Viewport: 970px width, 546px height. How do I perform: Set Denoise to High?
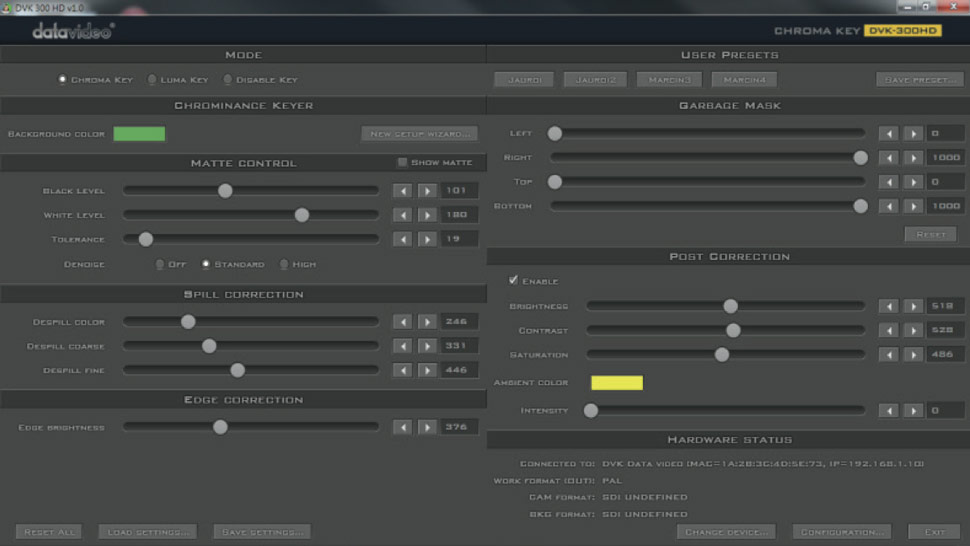284,265
